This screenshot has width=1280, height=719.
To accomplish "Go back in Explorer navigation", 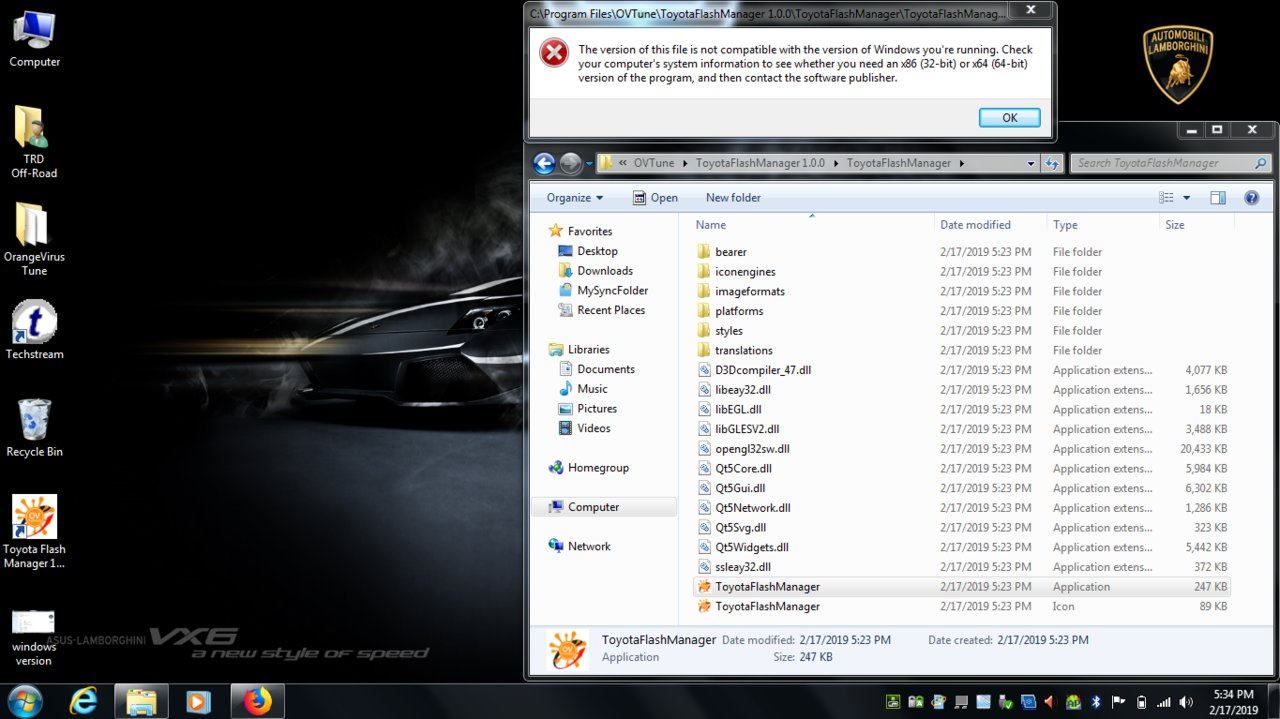I will pos(544,163).
